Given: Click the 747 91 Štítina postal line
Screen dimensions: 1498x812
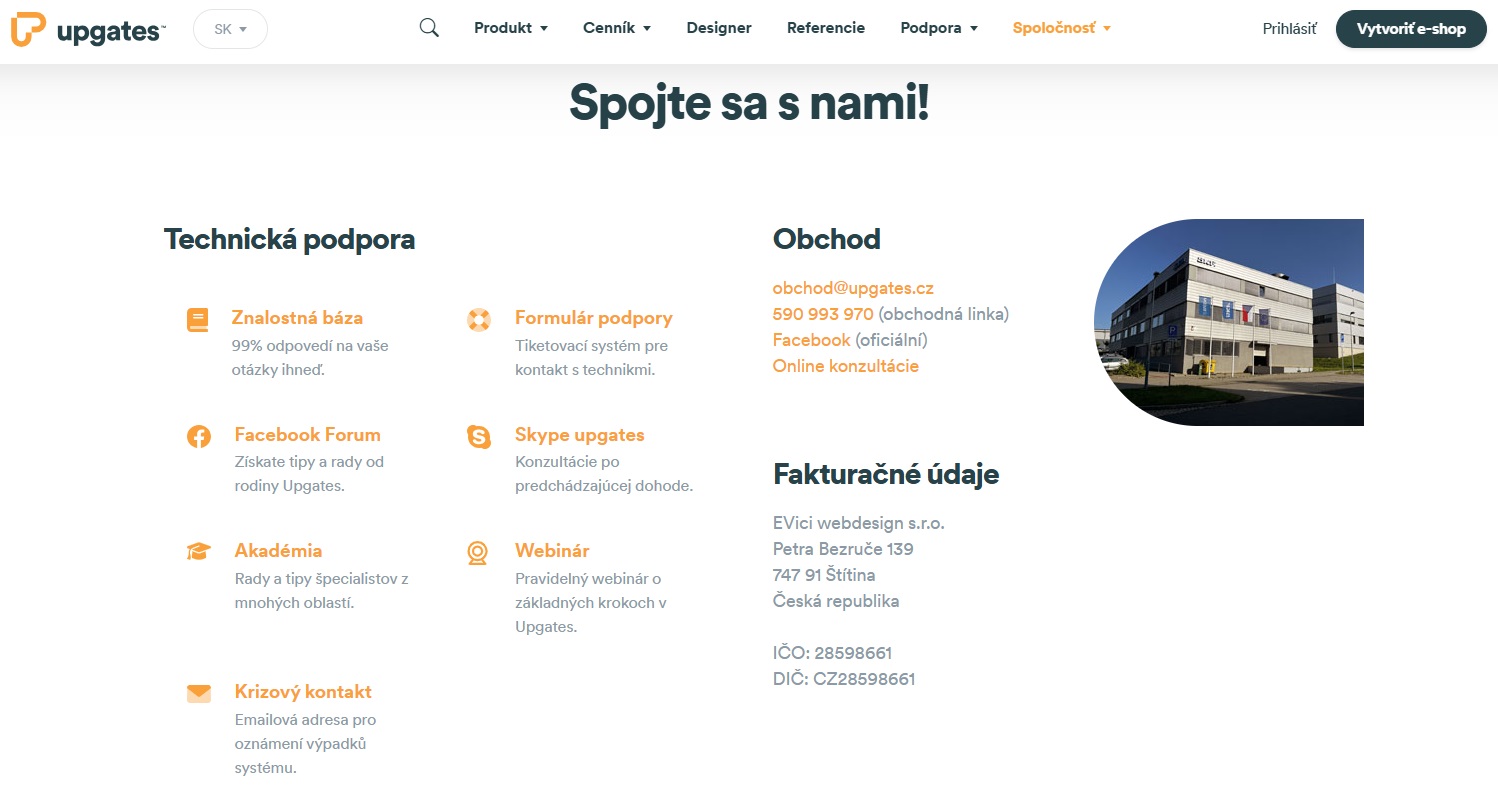Looking at the screenshot, I should click(x=824, y=575).
